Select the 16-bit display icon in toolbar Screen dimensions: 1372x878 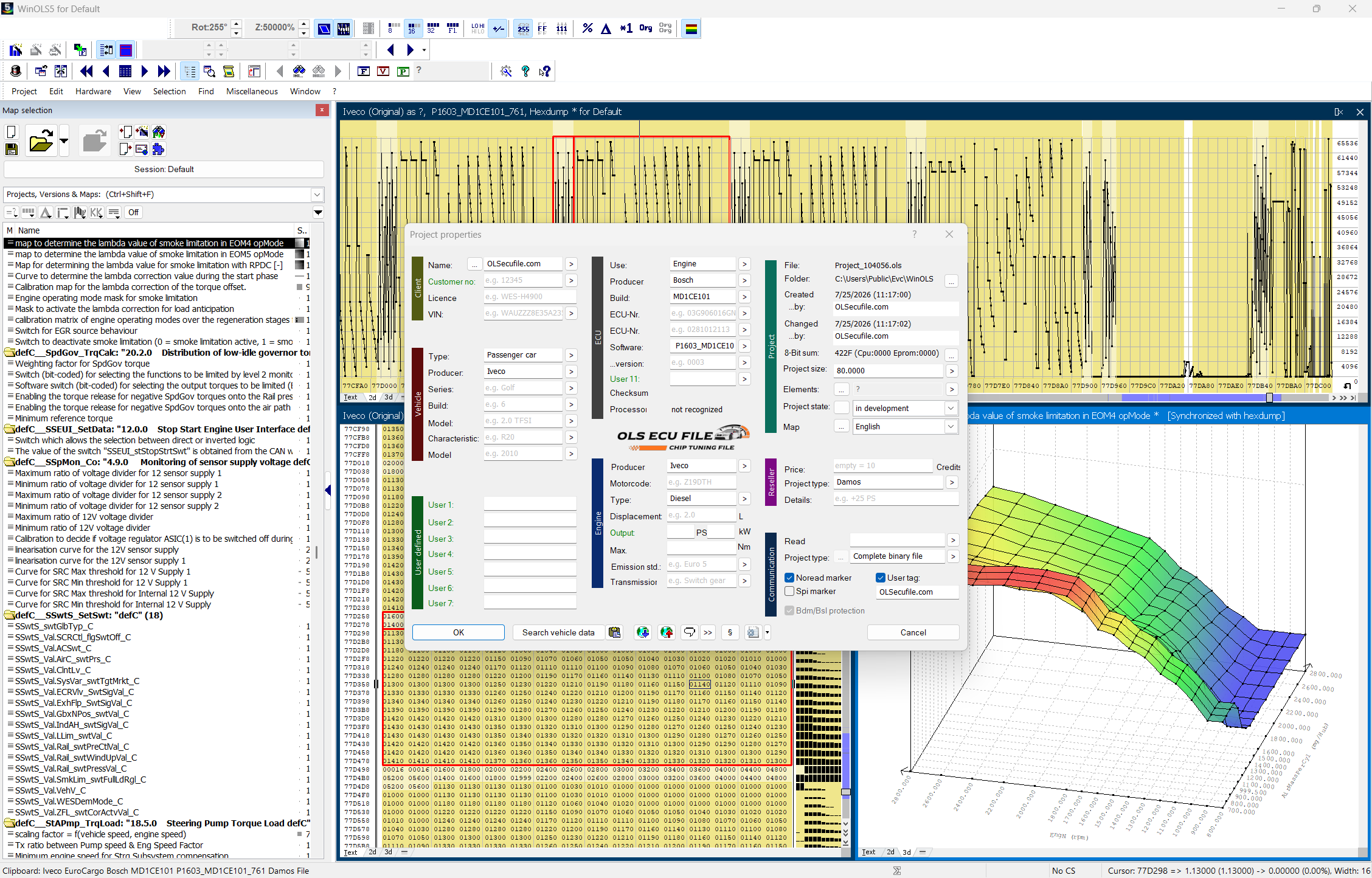pos(413,29)
